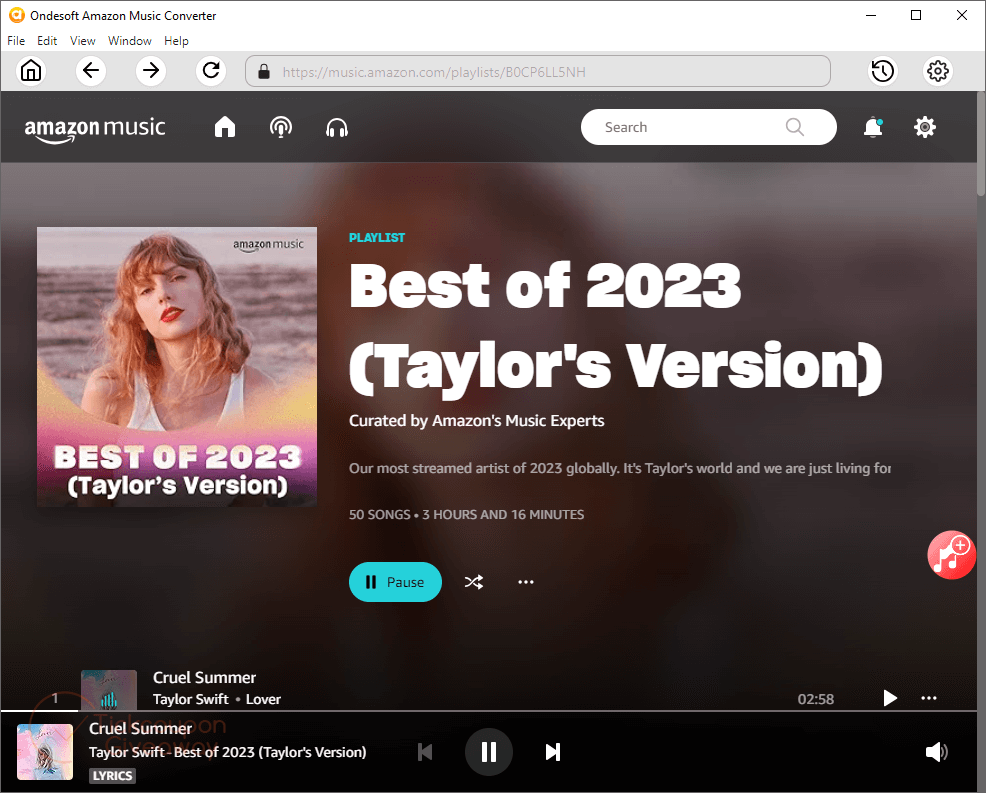The image size is (986, 793).
Task: Close the Ondesoft converter window
Action: [961, 15]
